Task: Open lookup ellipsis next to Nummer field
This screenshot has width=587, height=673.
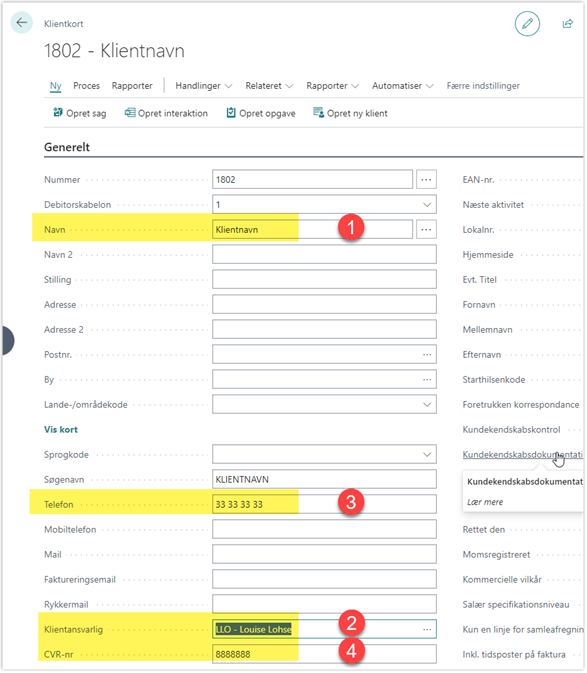Action: point(426,179)
